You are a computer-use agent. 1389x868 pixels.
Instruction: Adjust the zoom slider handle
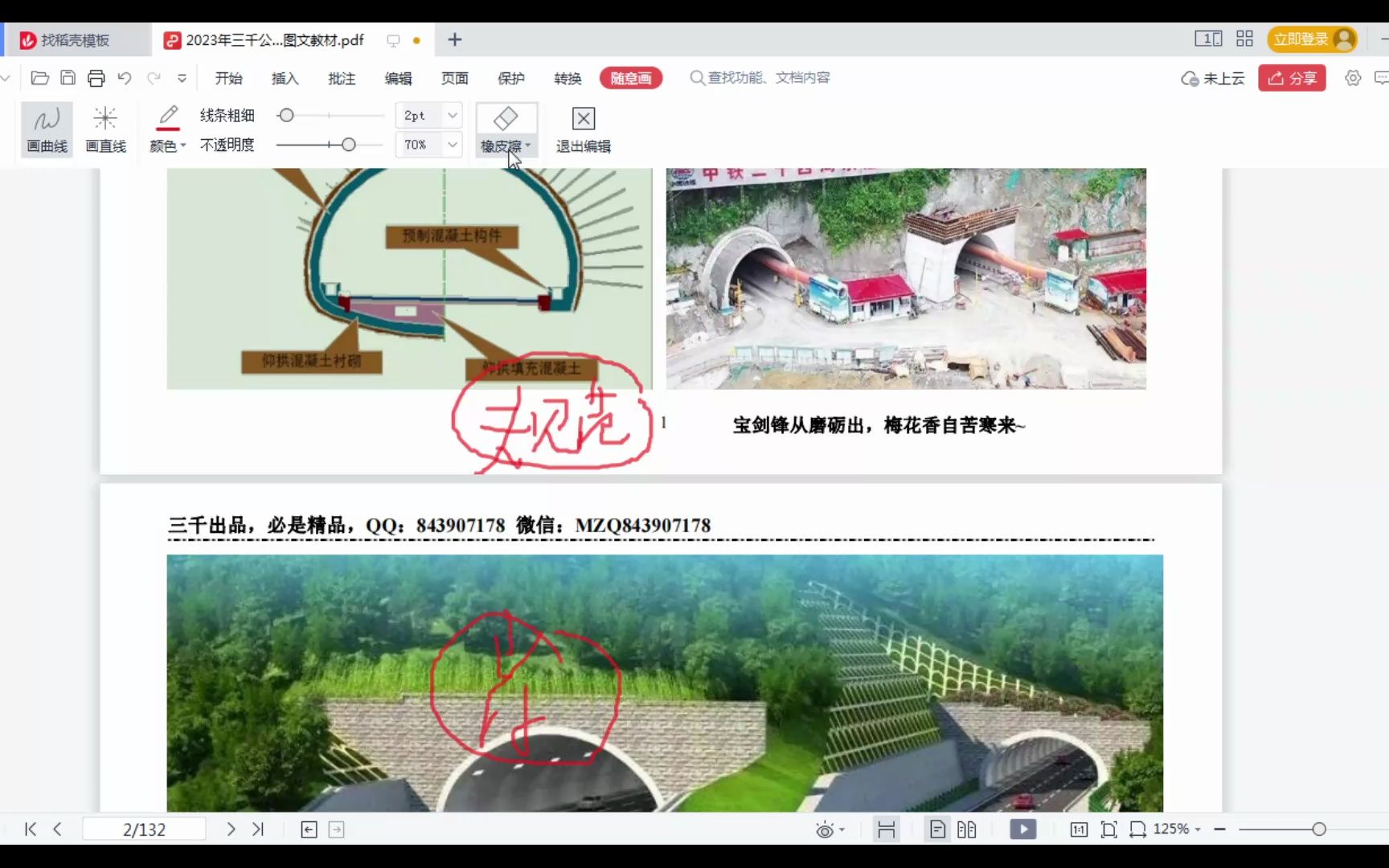tap(1319, 829)
